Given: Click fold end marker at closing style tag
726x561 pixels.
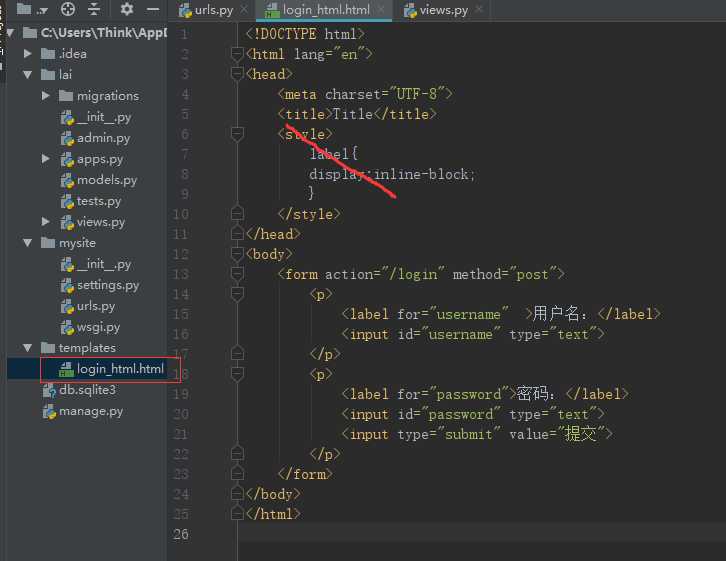Looking at the screenshot, I should 237,213.
